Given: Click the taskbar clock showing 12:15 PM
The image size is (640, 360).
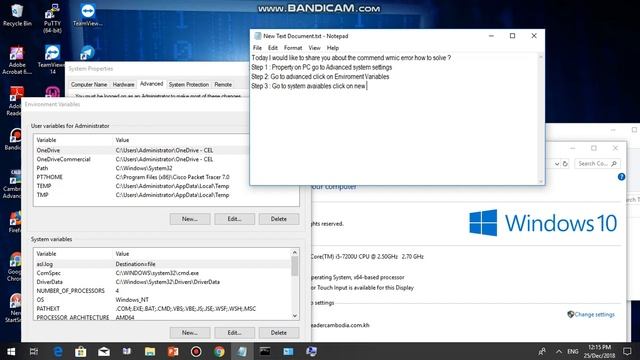Looking at the screenshot, I should (599, 351).
